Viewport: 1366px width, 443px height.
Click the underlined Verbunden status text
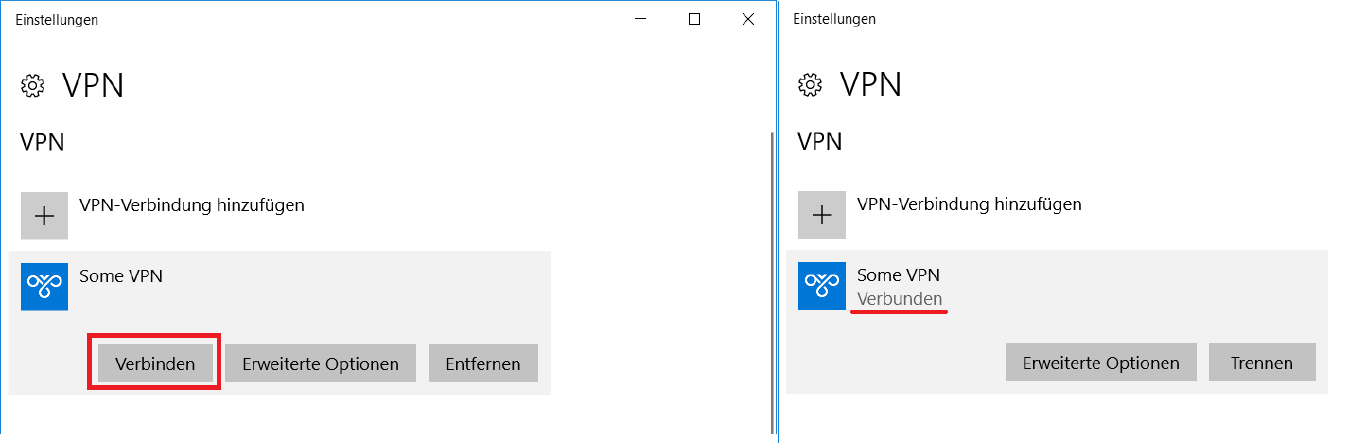[899, 299]
